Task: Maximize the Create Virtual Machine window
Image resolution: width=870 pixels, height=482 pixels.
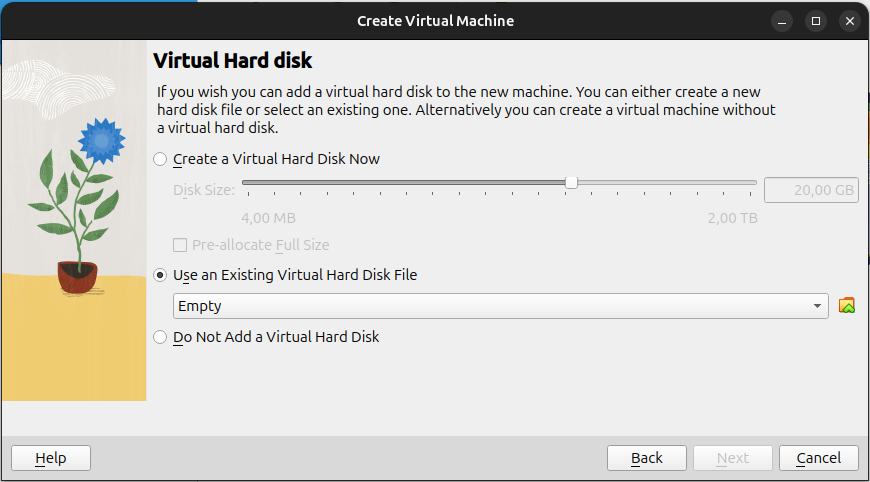Action: pos(816,20)
